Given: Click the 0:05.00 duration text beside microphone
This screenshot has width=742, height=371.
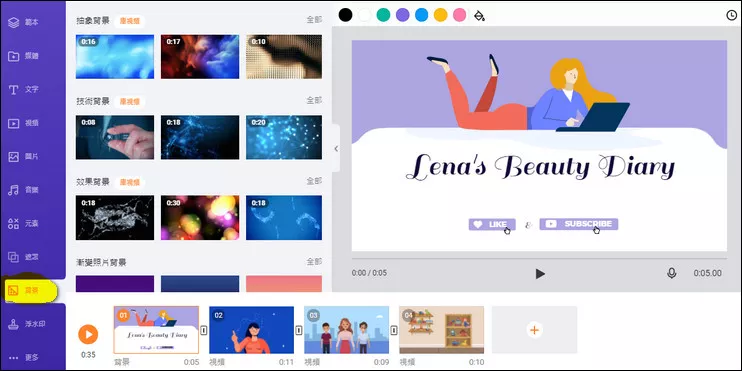Looking at the screenshot, I should tap(707, 273).
